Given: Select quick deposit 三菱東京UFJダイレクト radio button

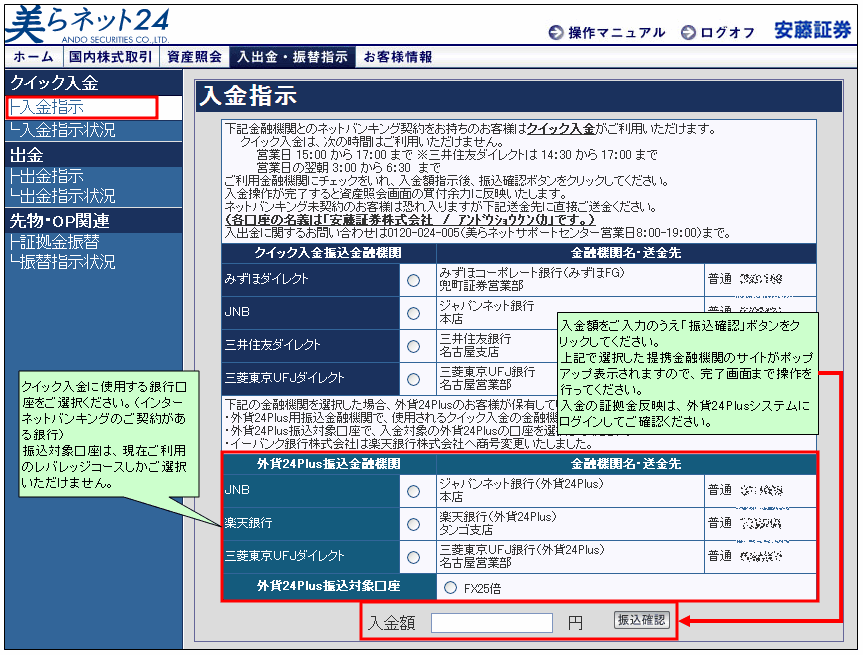Looking at the screenshot, I should [x=413, y=379].
